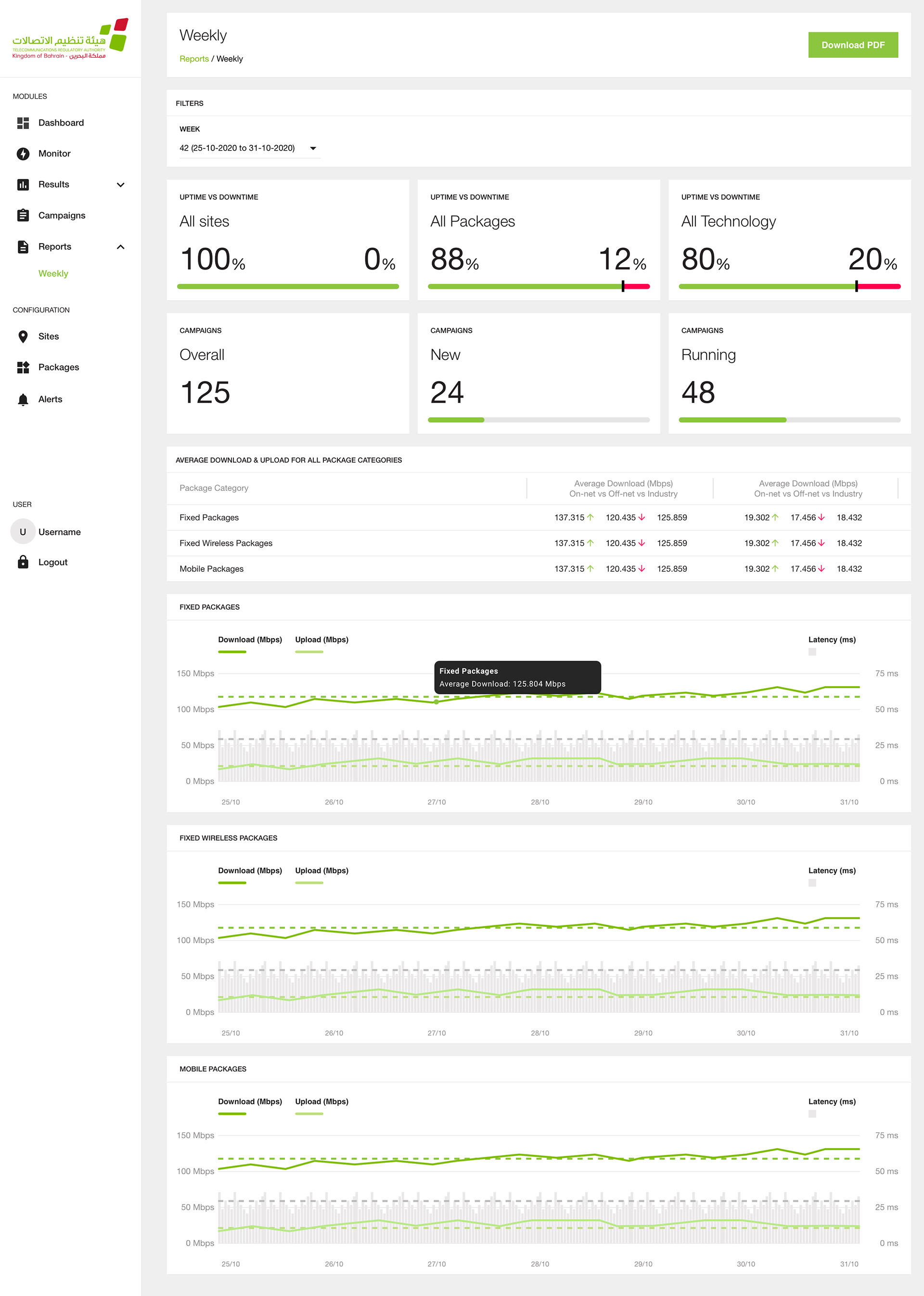
Task: Click the Monitor lightning bolt icon
Action: pos(23,154)
